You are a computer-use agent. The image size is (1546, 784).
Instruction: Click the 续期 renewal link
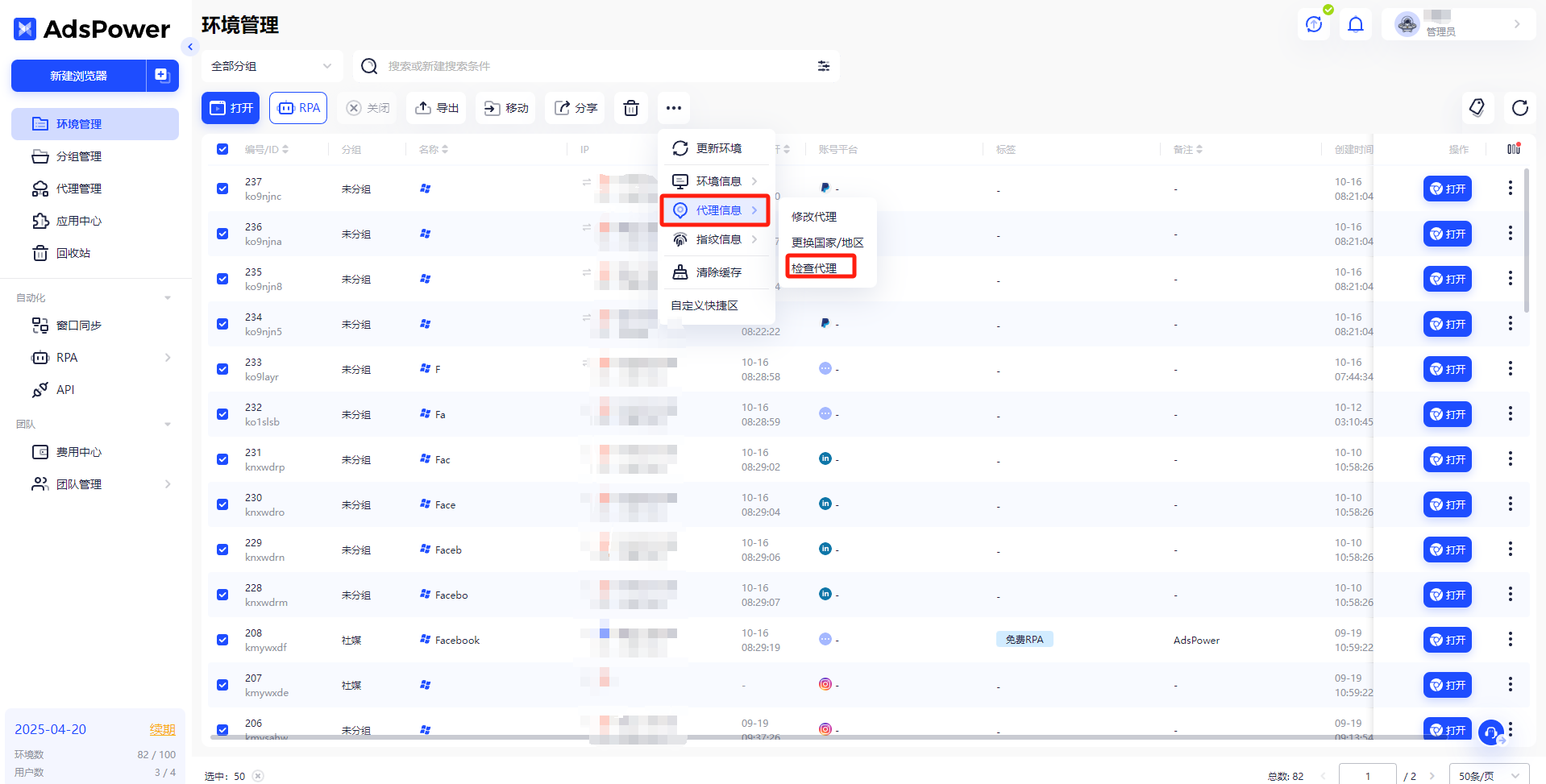click(x=162, y=729)
